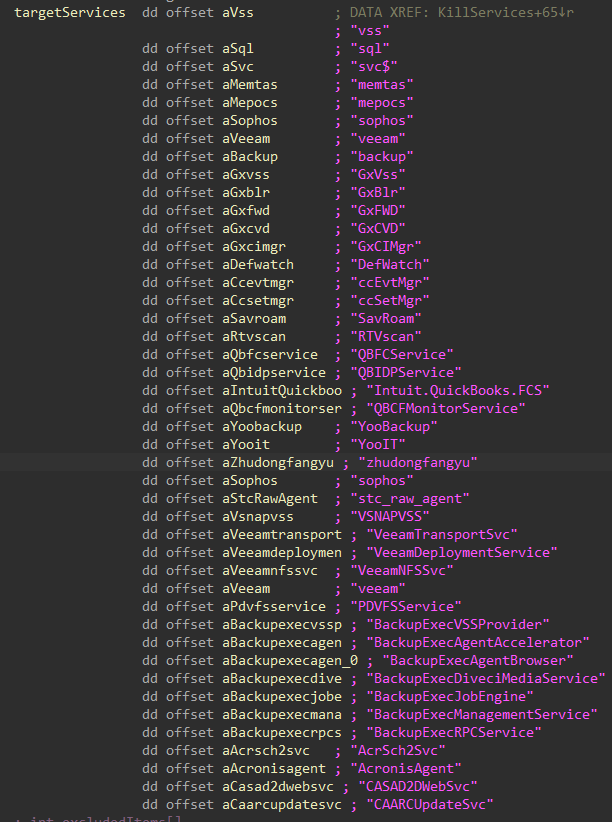
Task: Click the aVeeamdeploymen offset symbol
Action: [282, 553]
